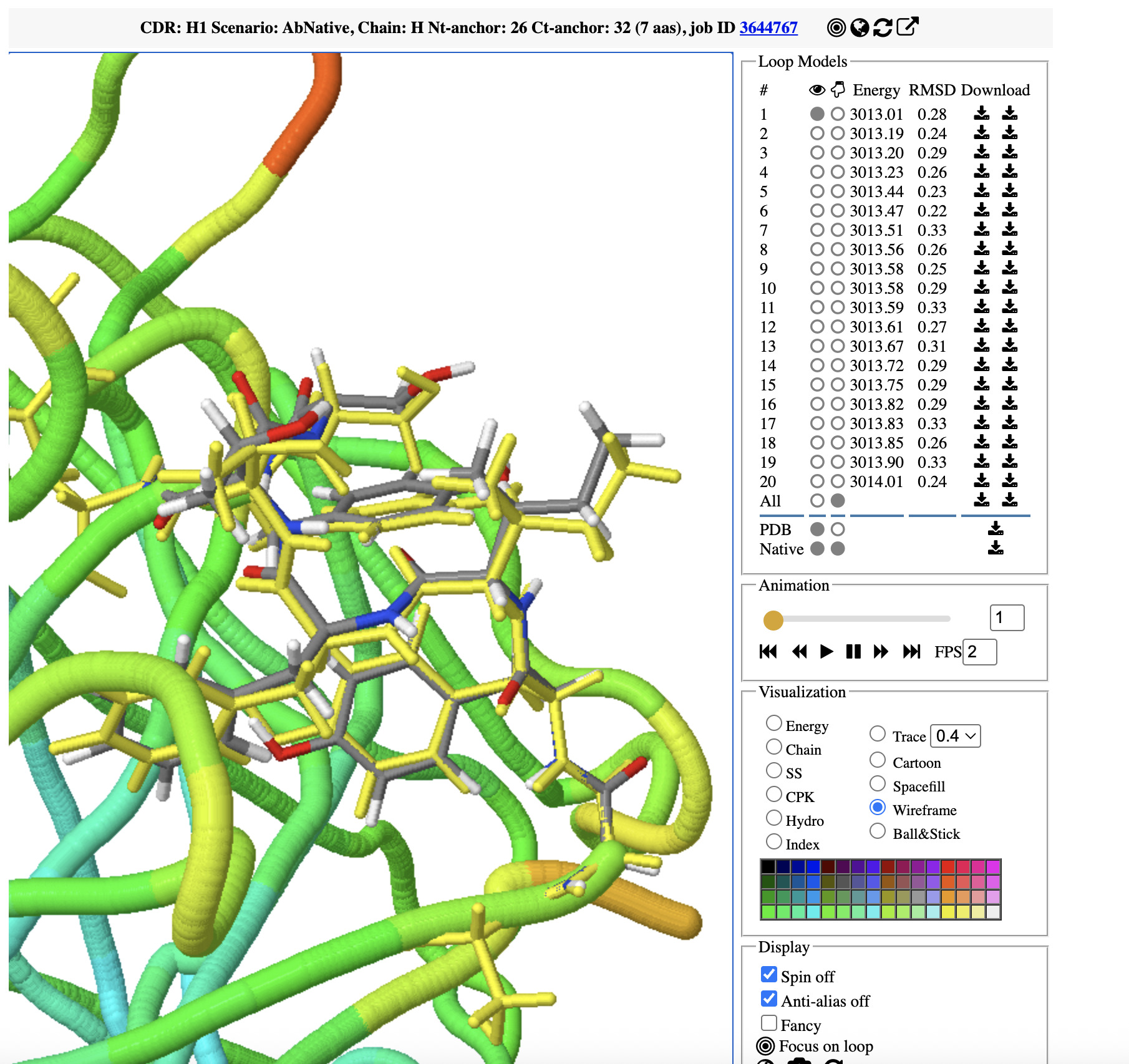Show loop model 5 via visibility radio
1129x1064 pixels.
tap(816, 191)
